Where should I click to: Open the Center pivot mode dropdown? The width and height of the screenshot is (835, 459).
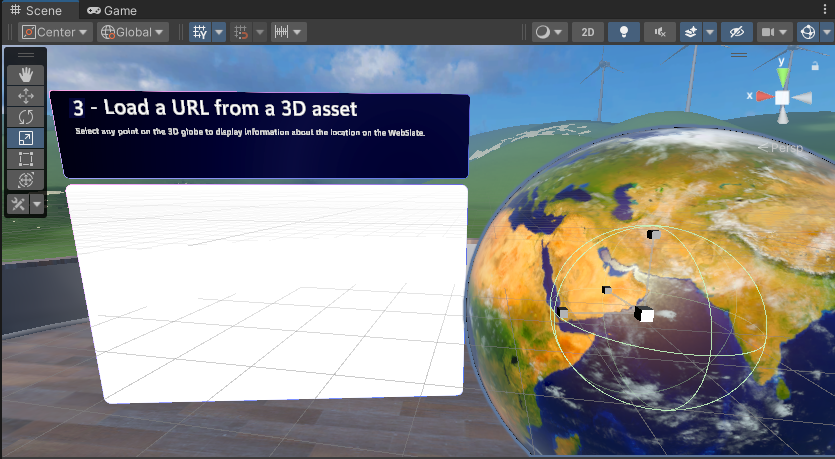click(55, 32)
